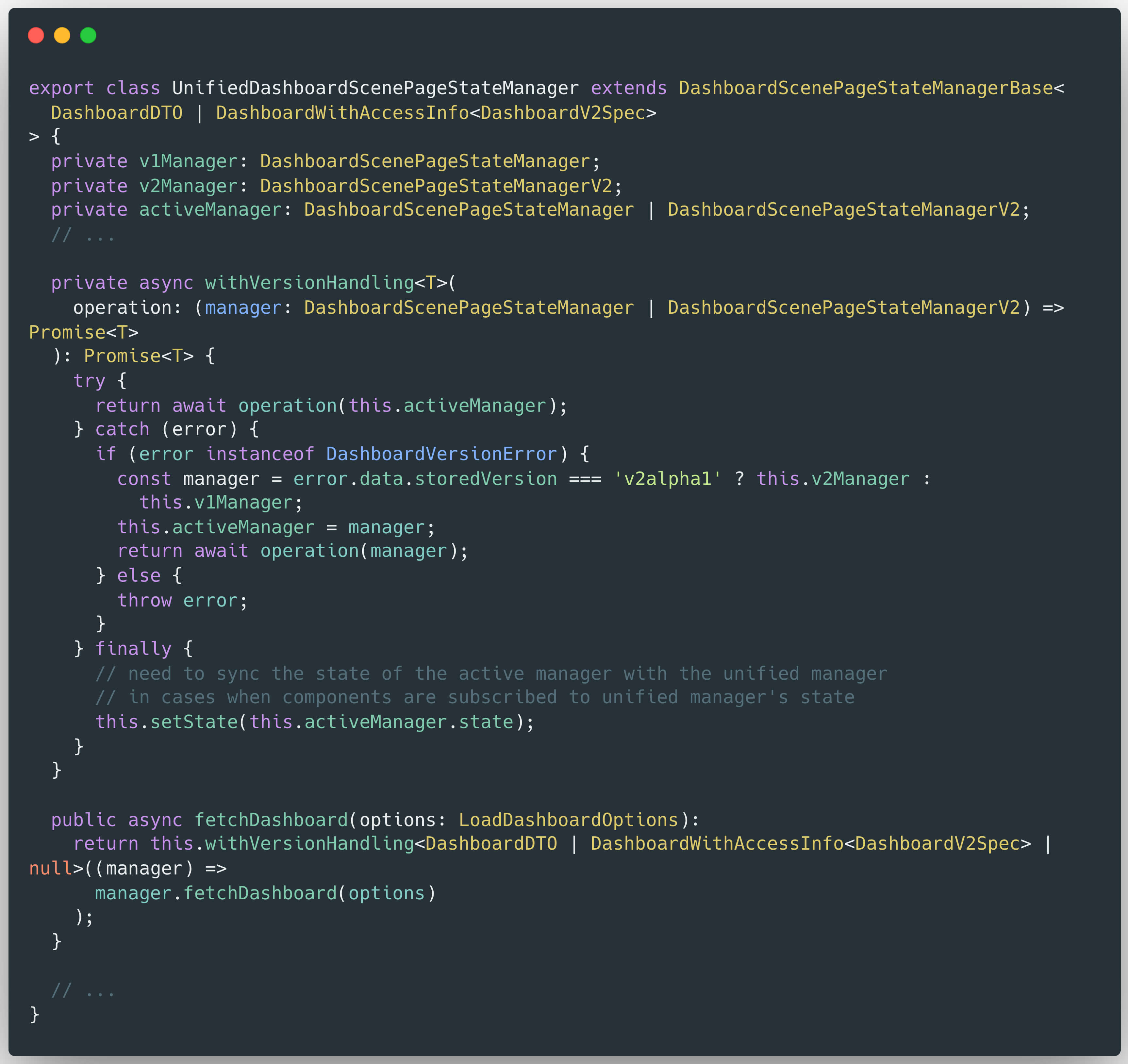Select the v1Manager property declaration
Viewport: 1128px width, 1064px height.
pyautogui.click(x=323, y=161)
